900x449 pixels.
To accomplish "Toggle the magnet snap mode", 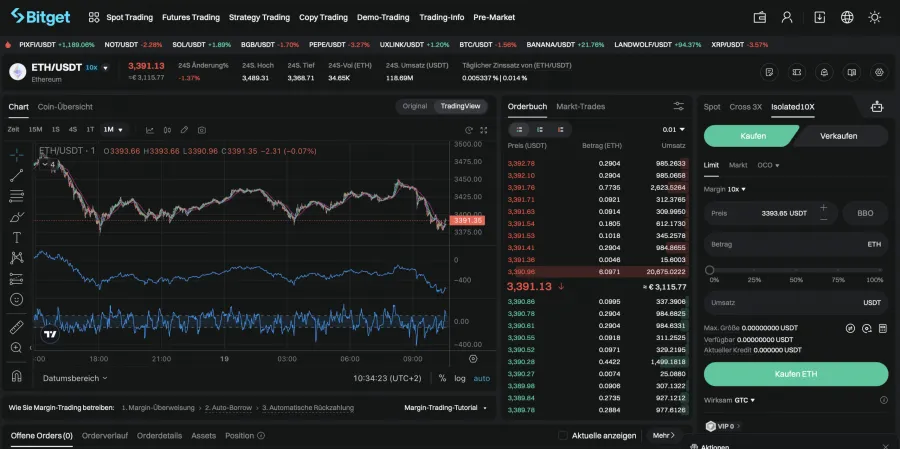I will tap(17, 376).
